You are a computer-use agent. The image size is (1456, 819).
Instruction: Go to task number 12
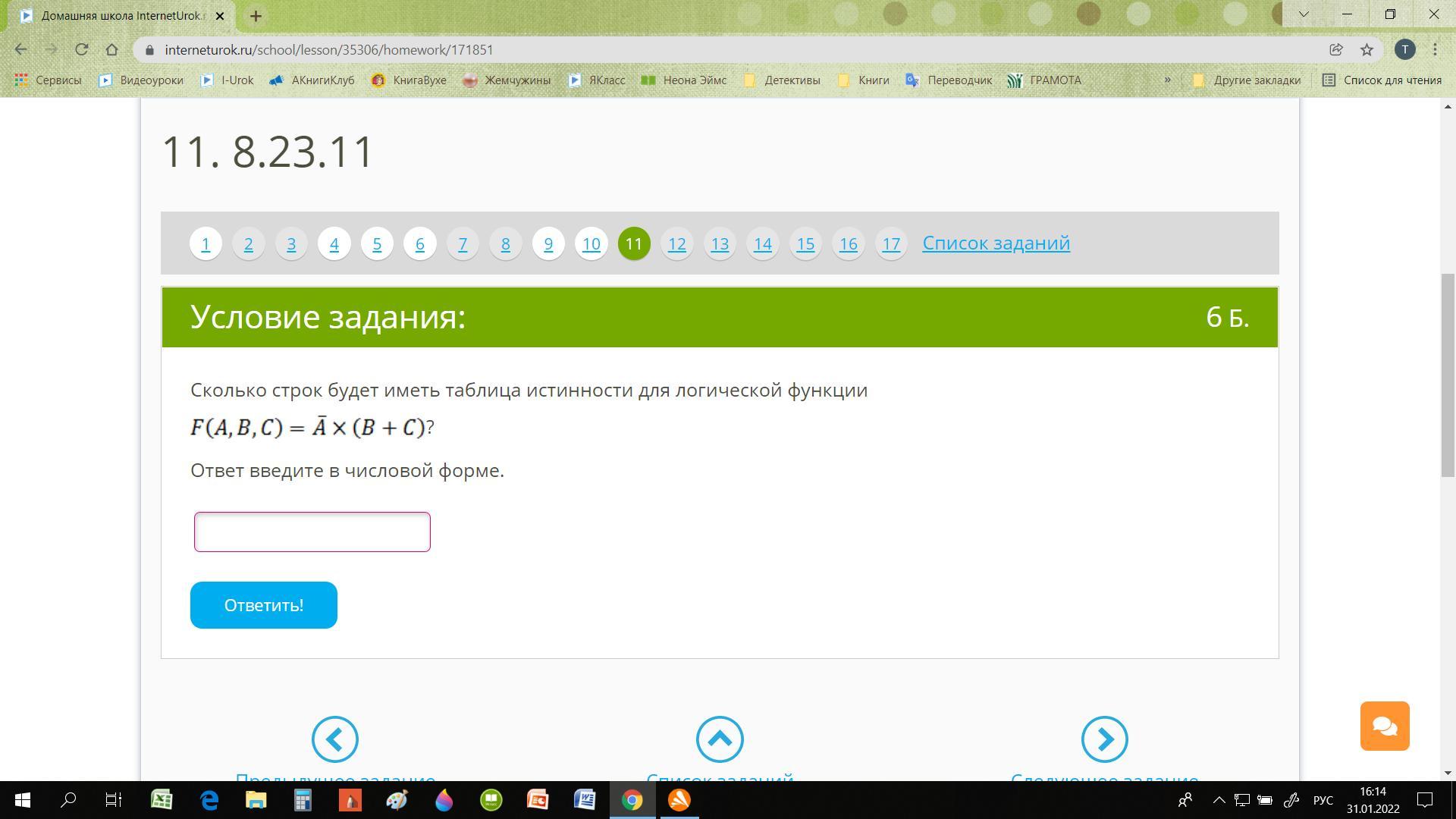[x=676, y=244]
